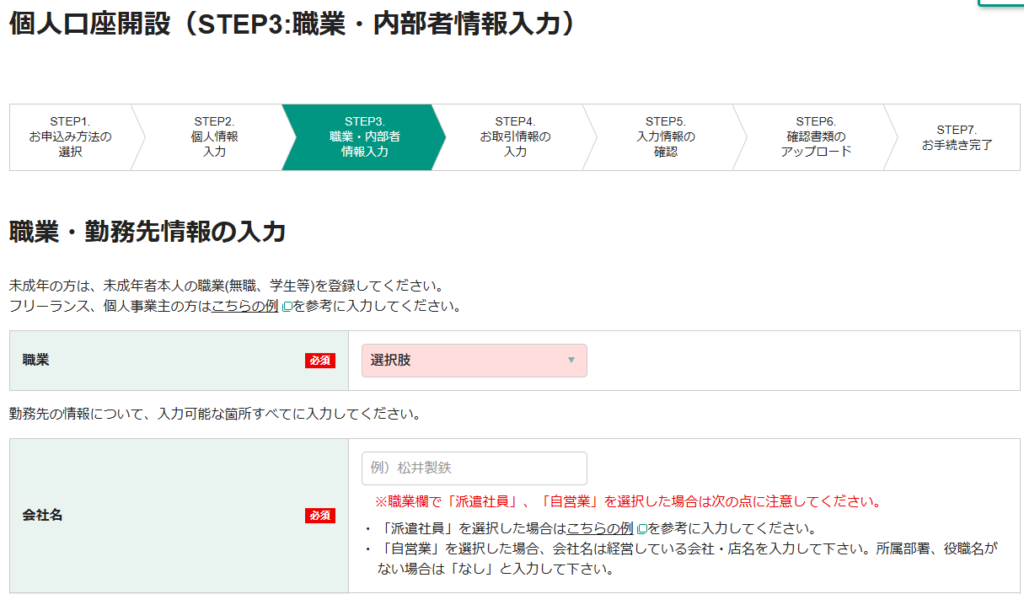Open the こちらの例 link for 派遣社員
The image size is (1024, 594).
599,529
